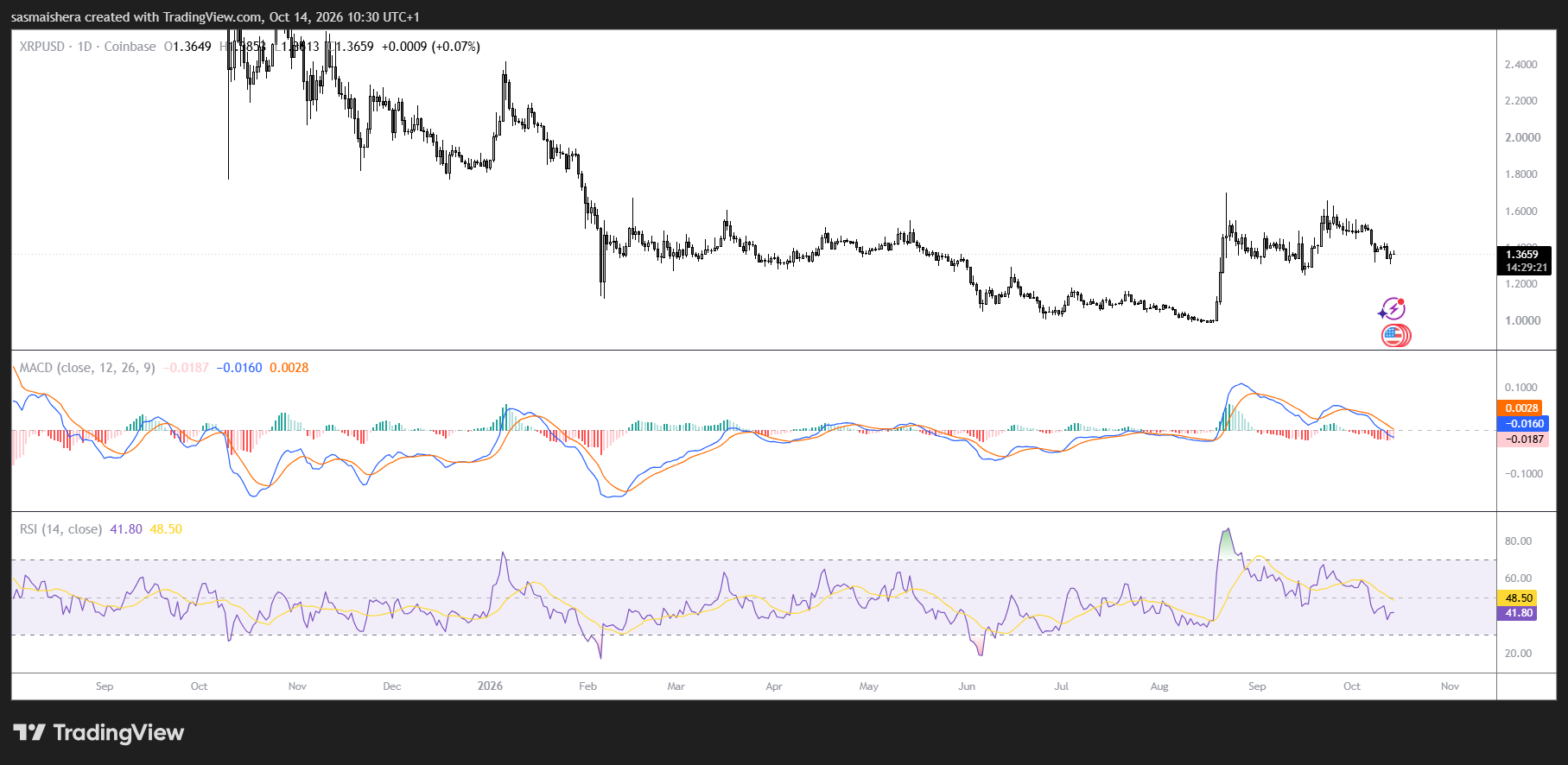Click the TradingView logo in footer

click(x=98, y=732)
